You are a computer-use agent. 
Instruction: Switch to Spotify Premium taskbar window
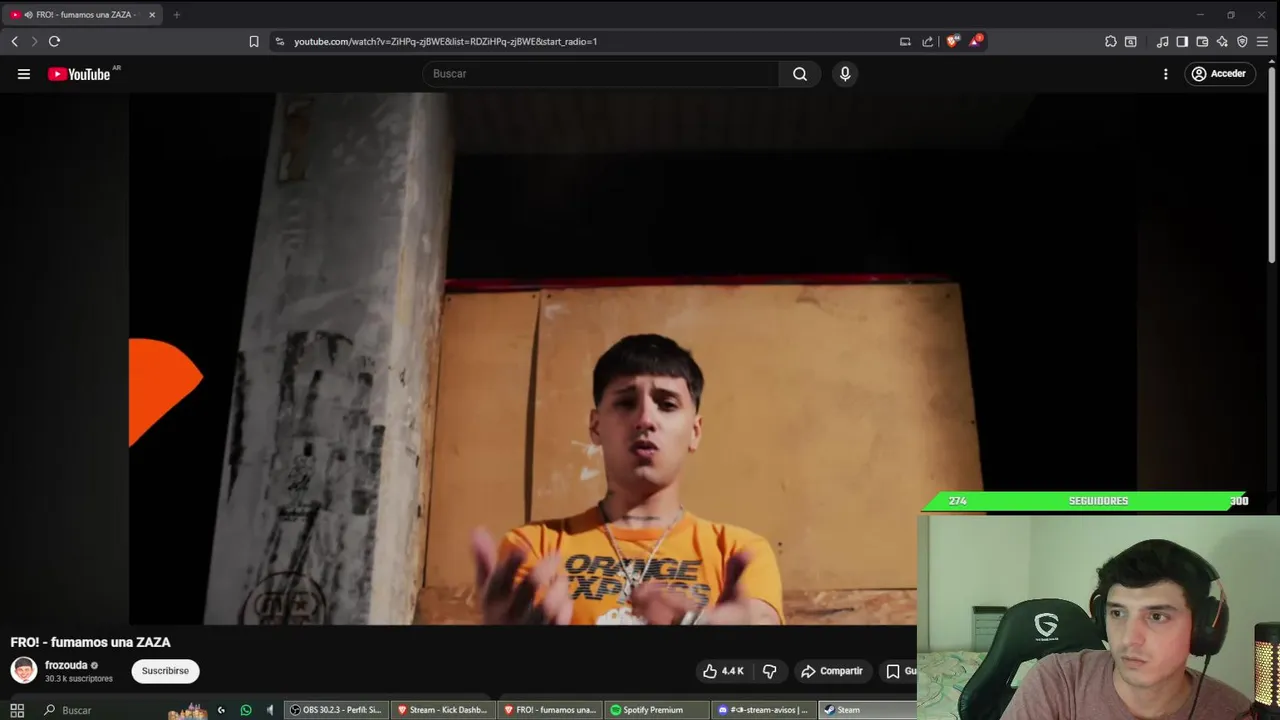[x=657, y=710]
